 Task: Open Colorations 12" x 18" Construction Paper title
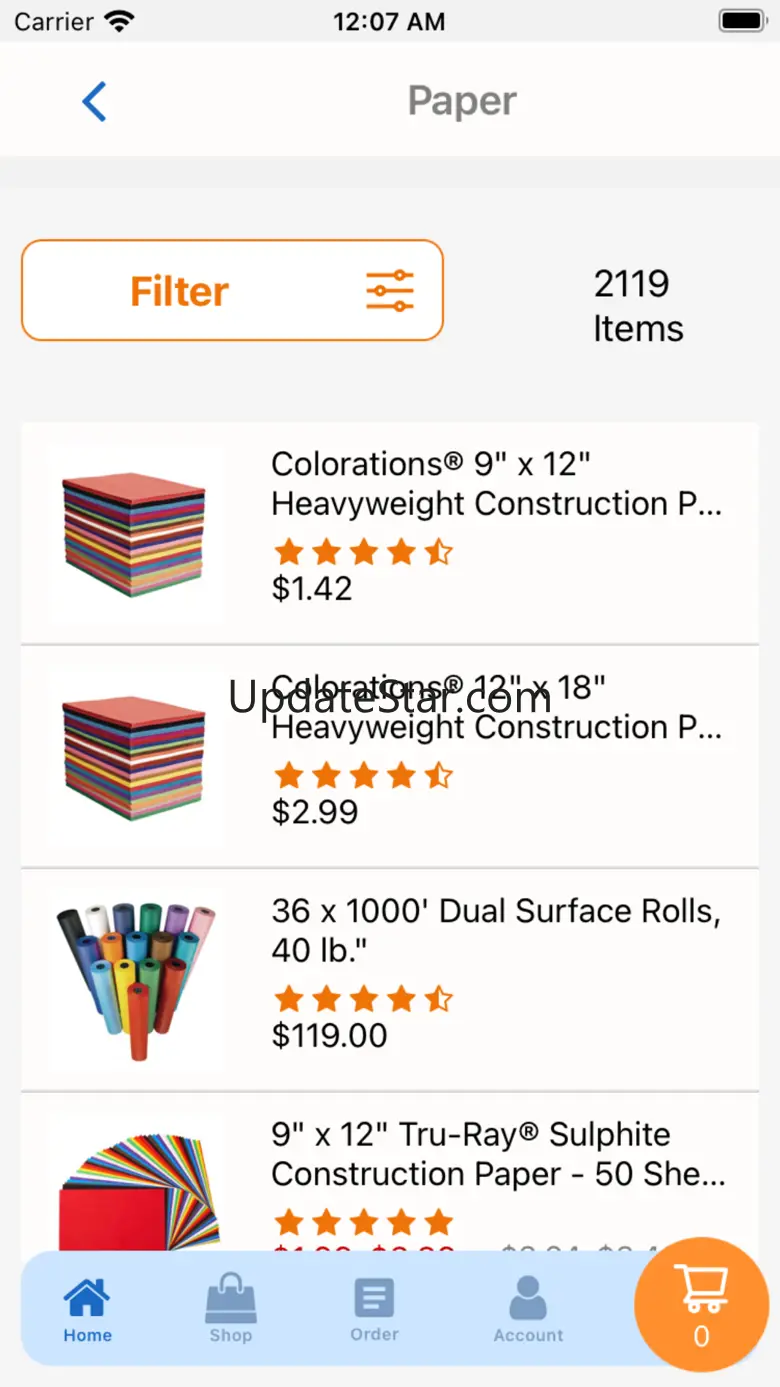496,708
